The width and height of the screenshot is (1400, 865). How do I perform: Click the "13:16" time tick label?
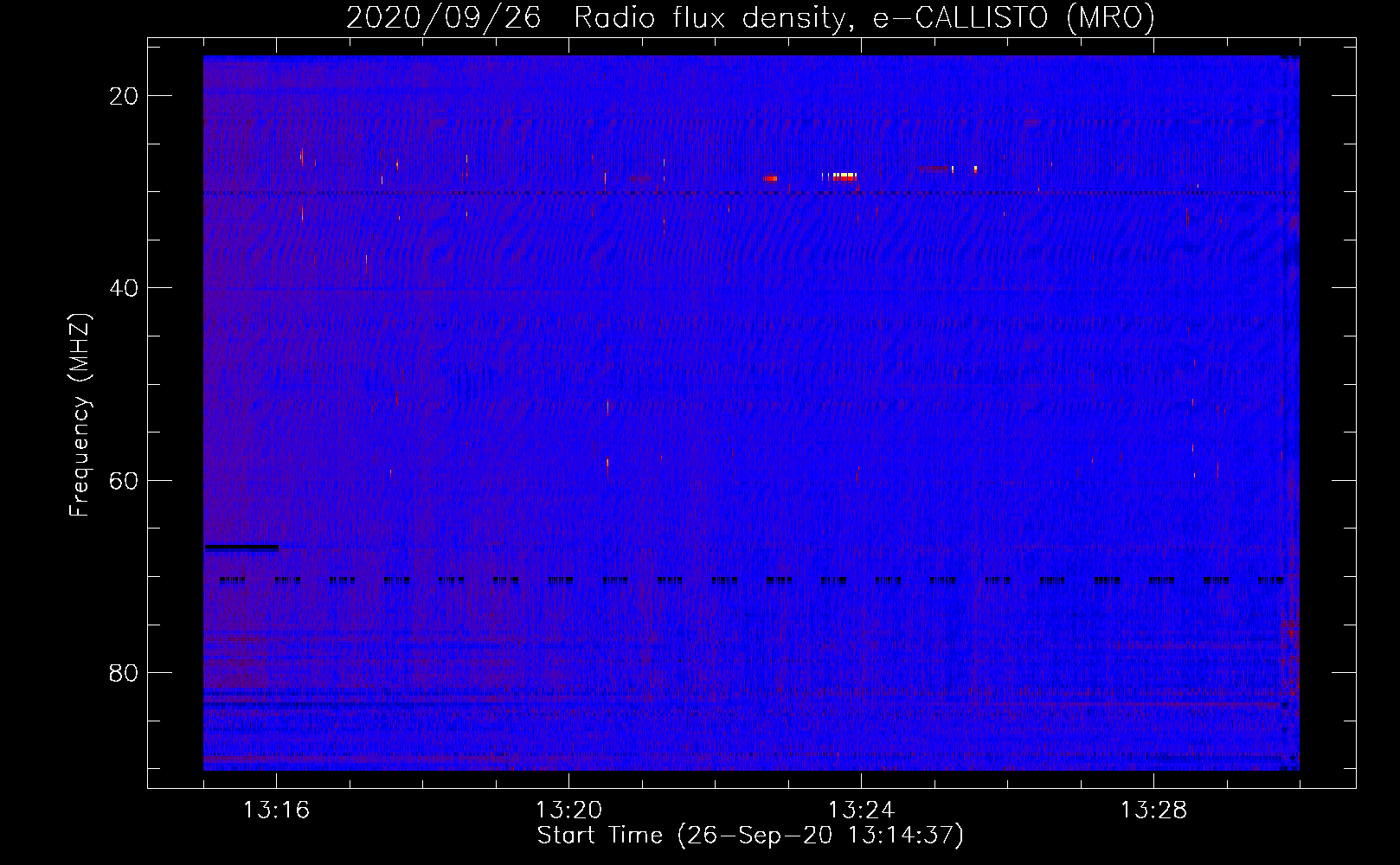(276, 811)
